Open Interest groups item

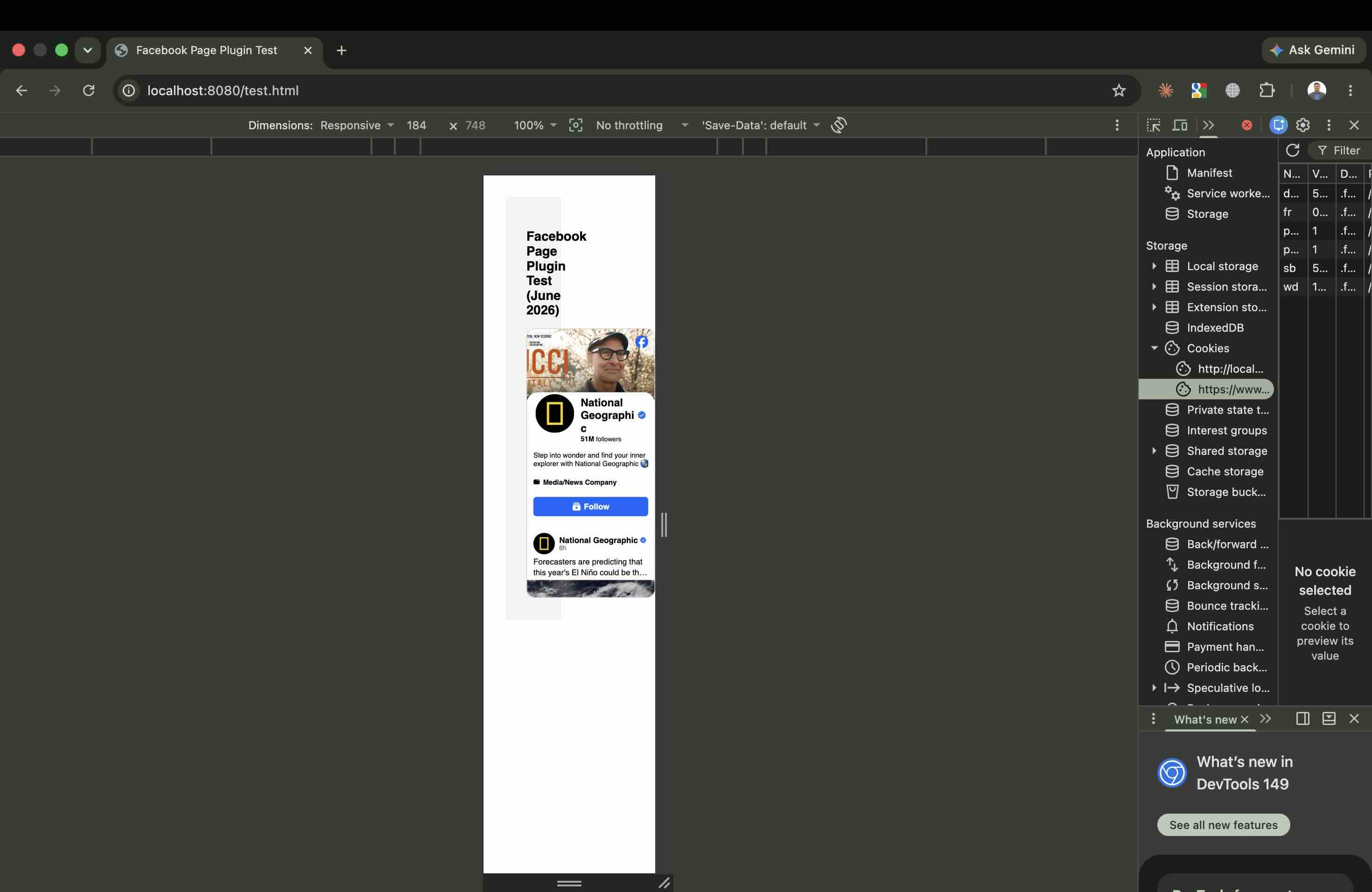coord(1227,431)
